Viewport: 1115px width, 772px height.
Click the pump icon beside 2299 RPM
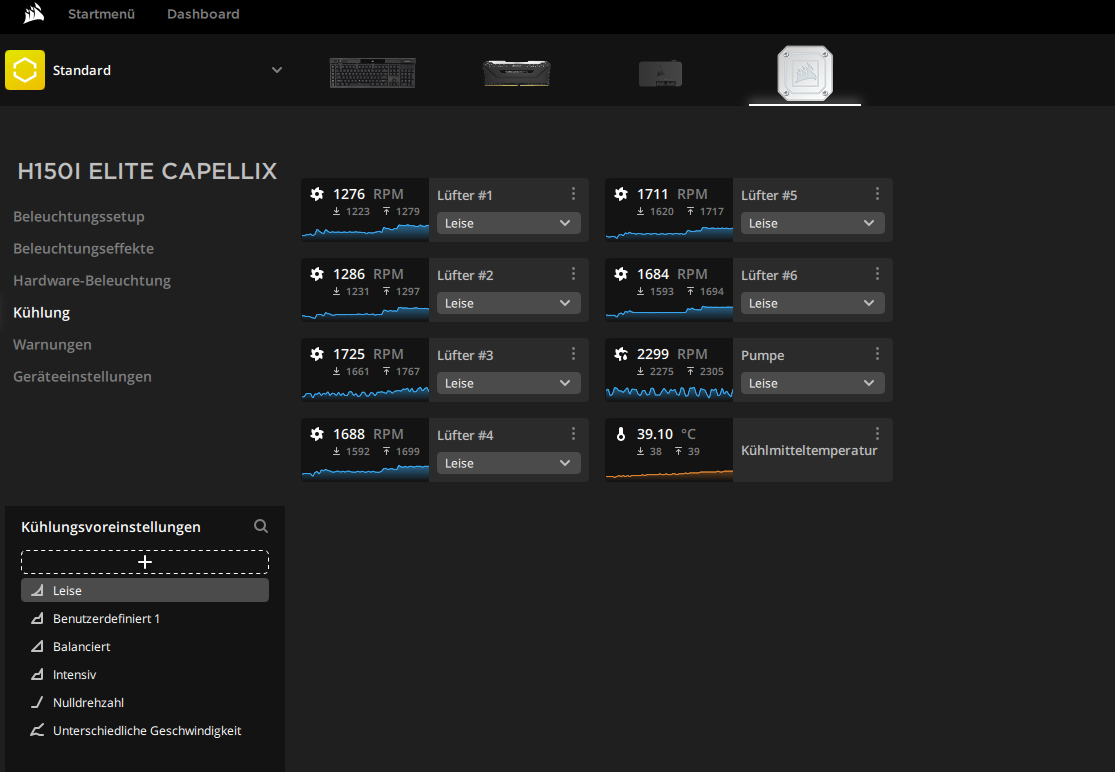pyautogui.click(x=621, y=354)
